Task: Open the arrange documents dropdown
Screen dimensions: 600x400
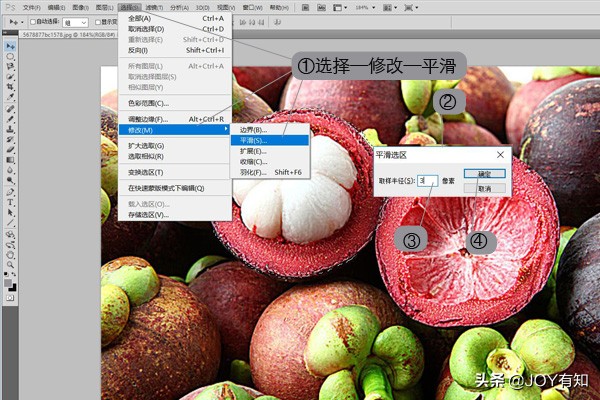Action: [390, 7]
